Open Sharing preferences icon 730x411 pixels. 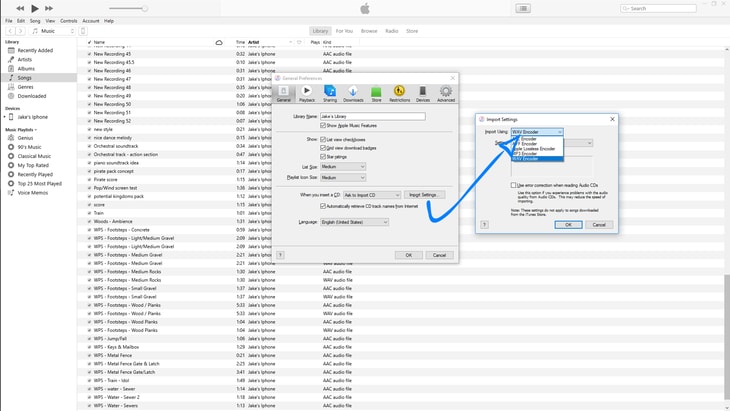click(x=330, y=93)
